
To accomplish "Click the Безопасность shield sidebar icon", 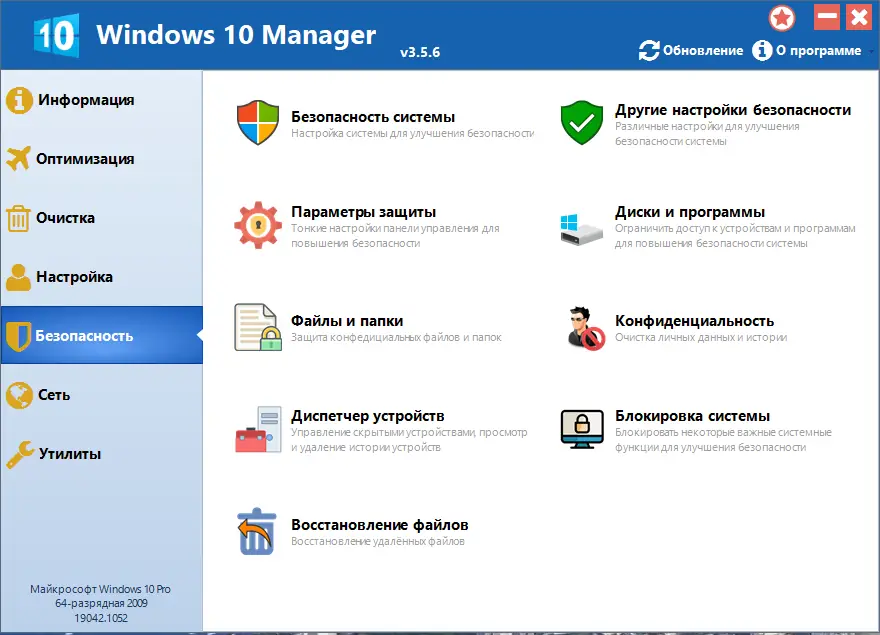I will pyautogui.click(x=19, y=336).
